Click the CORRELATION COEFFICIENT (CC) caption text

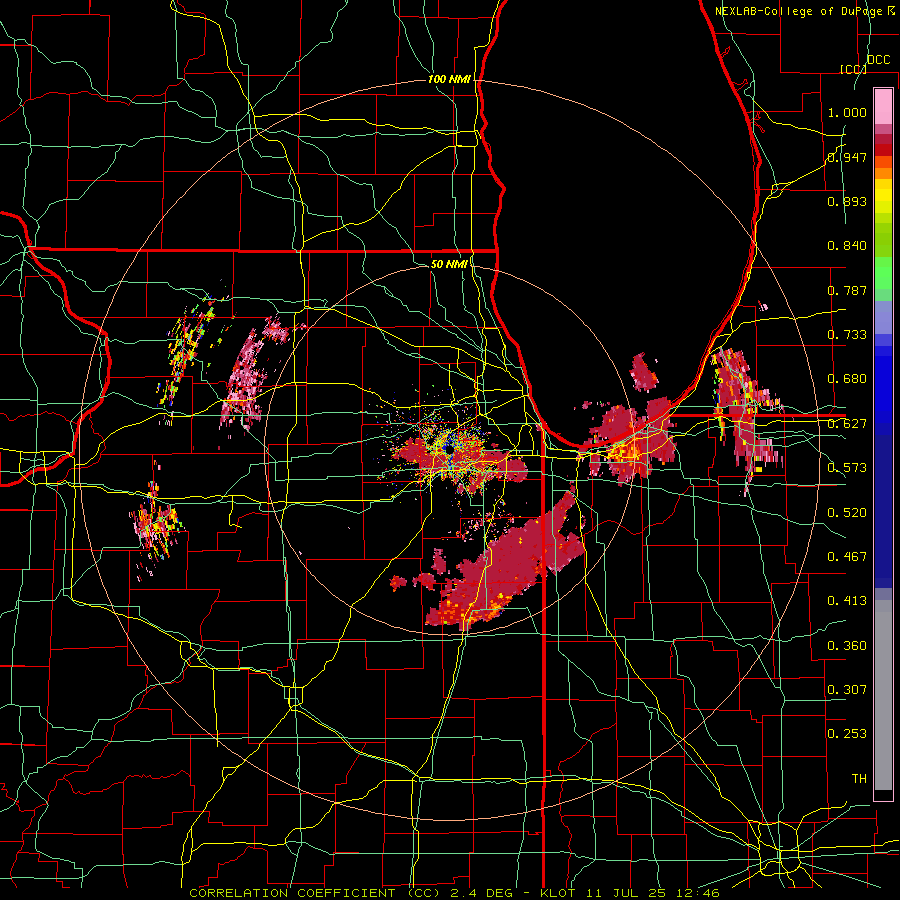pos(315,893)
